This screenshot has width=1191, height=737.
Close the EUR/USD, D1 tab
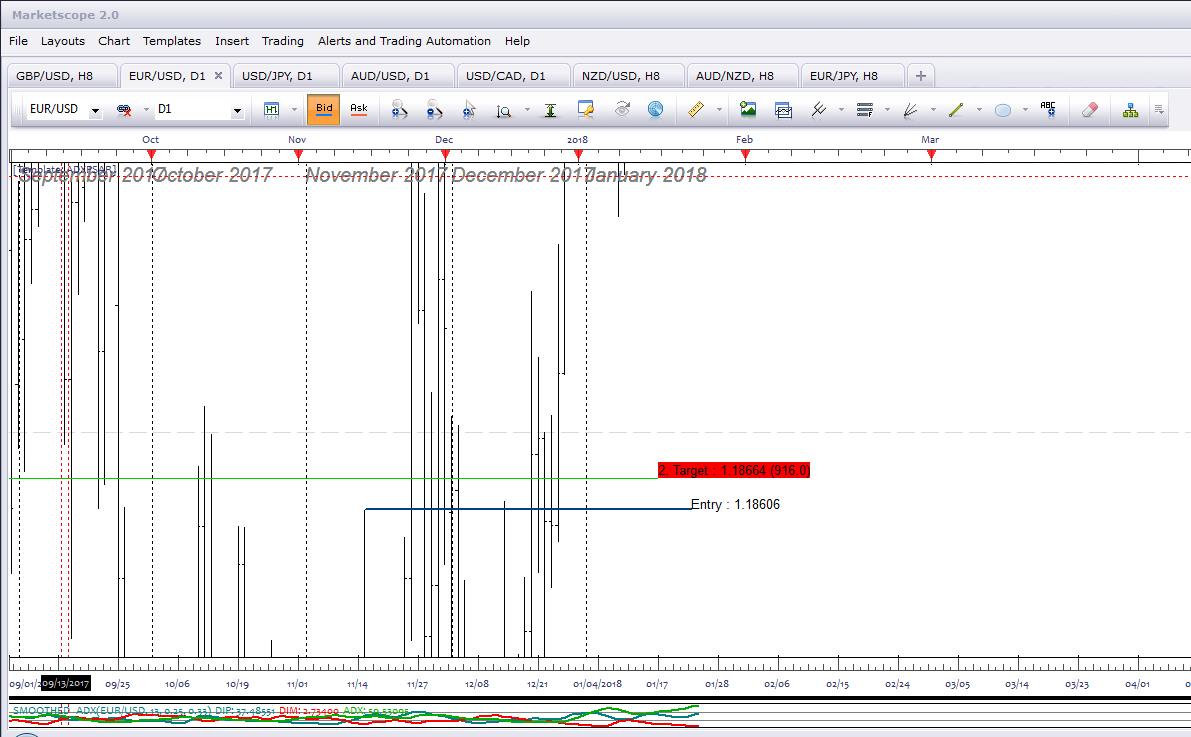tap(218, 75)
